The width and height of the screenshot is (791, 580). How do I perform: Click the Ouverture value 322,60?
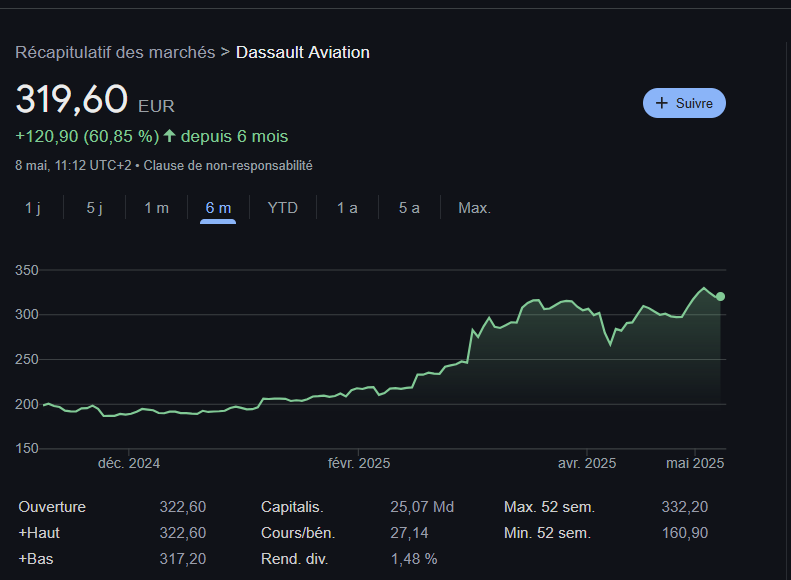(183, 507)
